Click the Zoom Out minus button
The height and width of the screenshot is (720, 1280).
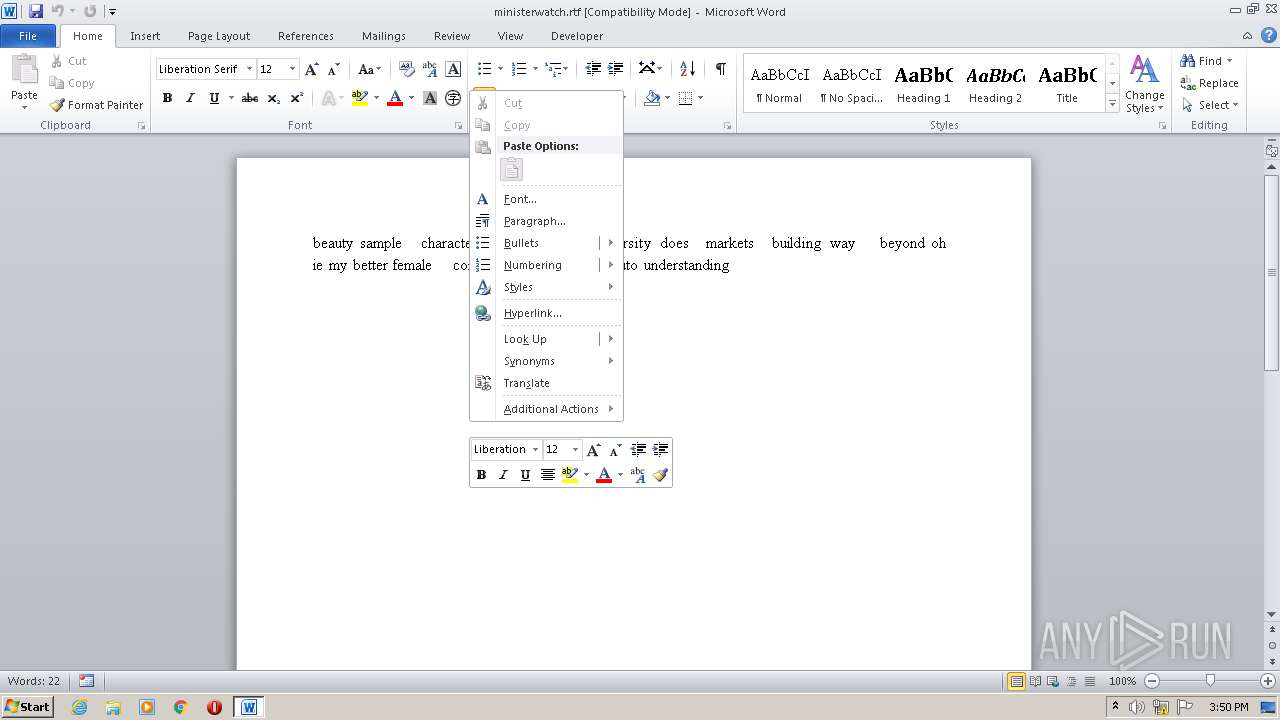coord(1152,681)
